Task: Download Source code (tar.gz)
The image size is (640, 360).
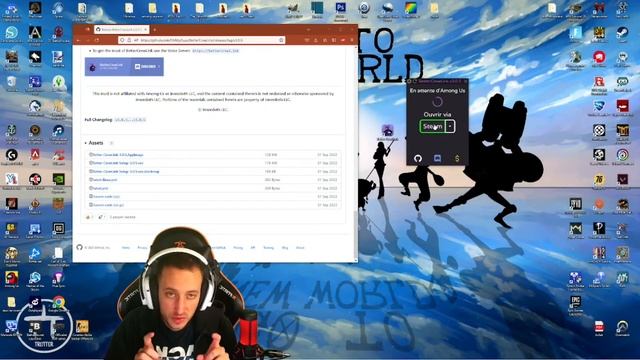Action: click(x=108, y=205)
